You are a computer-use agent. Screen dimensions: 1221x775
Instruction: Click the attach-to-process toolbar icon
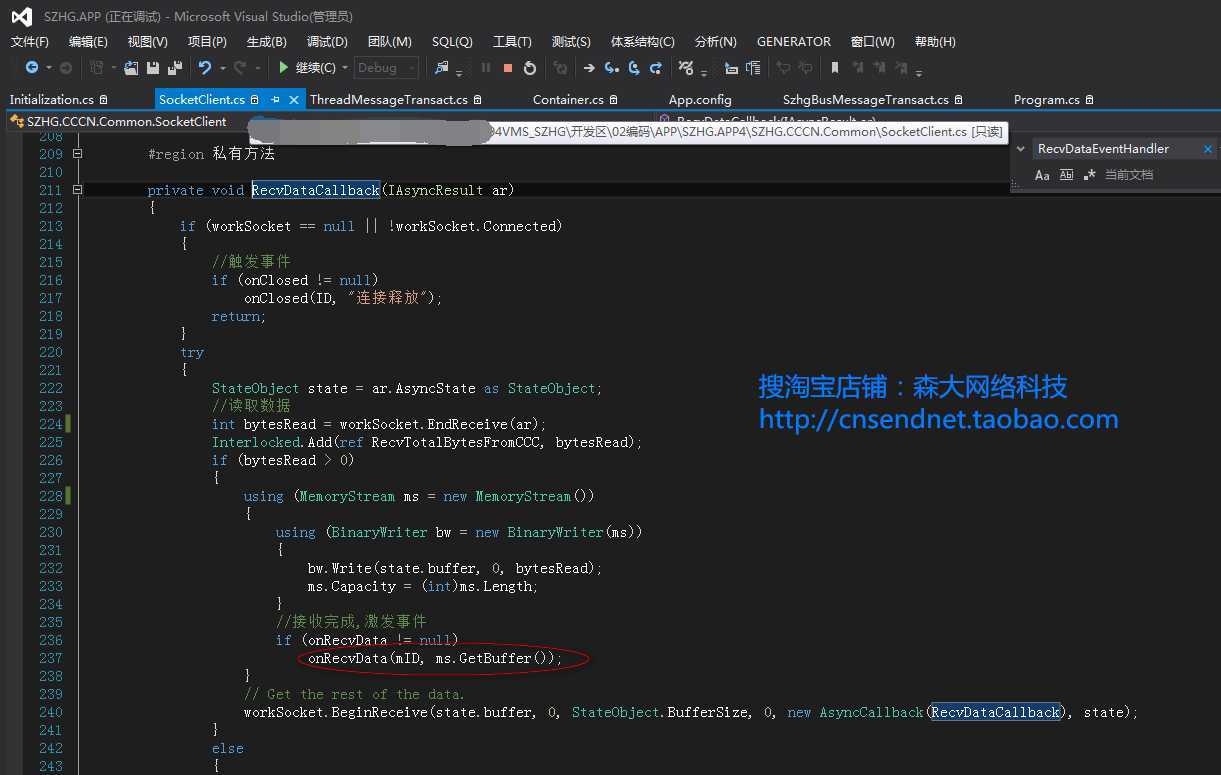(442, 67)
